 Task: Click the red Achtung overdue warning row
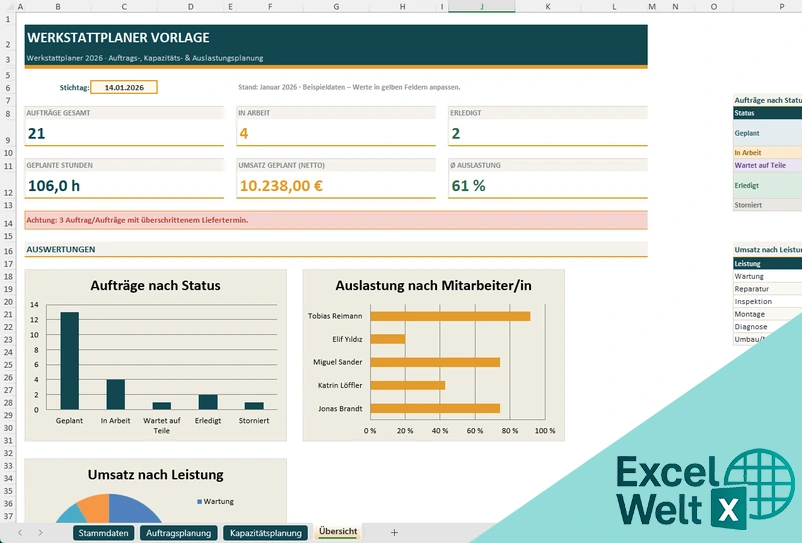(336, 220)
